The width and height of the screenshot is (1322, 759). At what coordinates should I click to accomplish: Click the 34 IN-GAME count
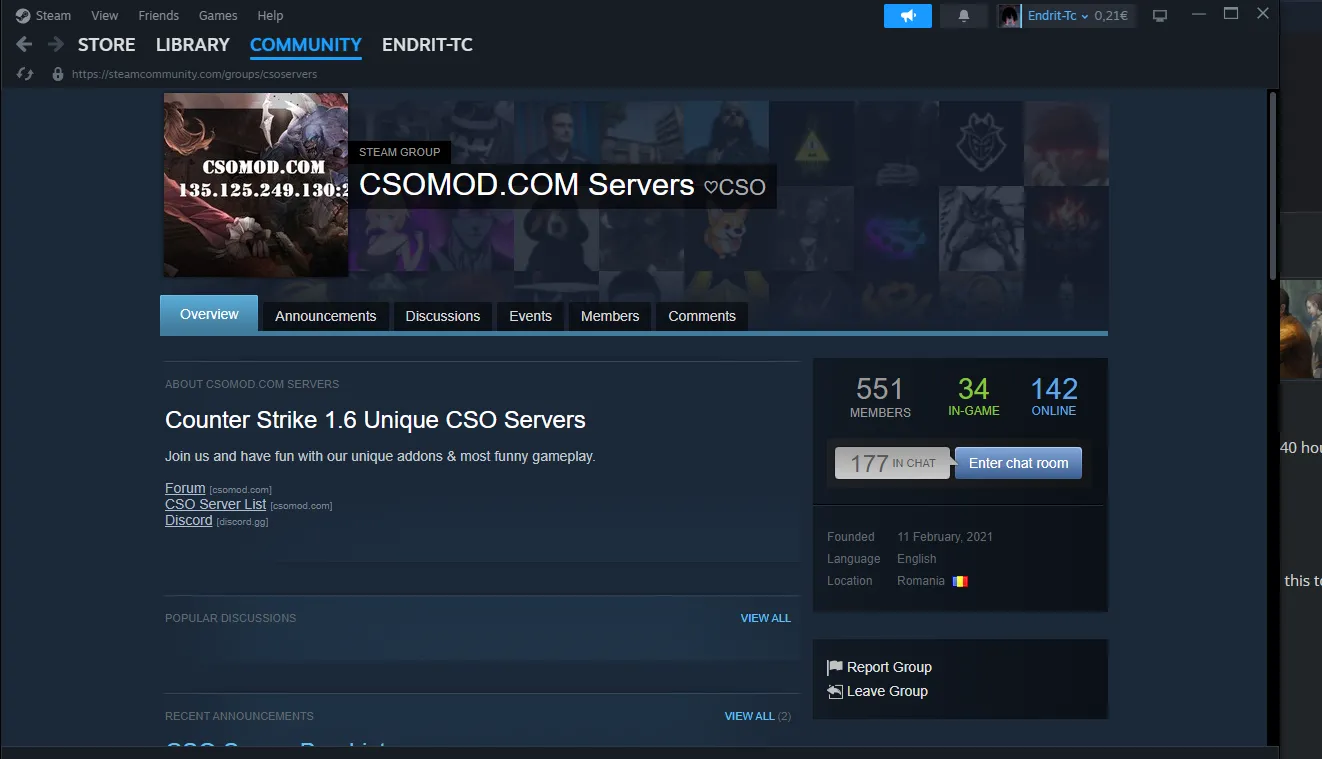[x=974, y=396]
